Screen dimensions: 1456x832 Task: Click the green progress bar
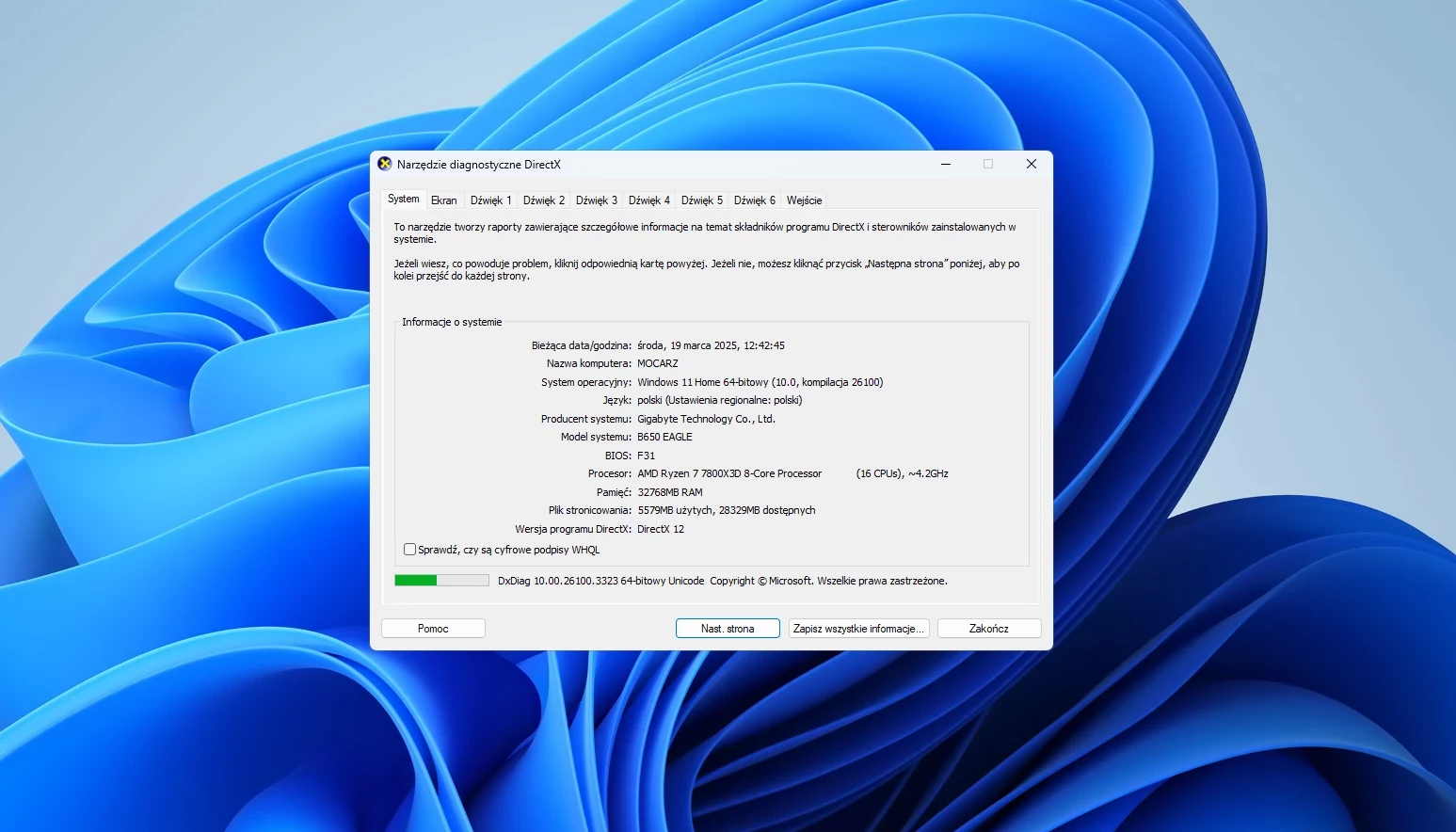tap(441, 581)
